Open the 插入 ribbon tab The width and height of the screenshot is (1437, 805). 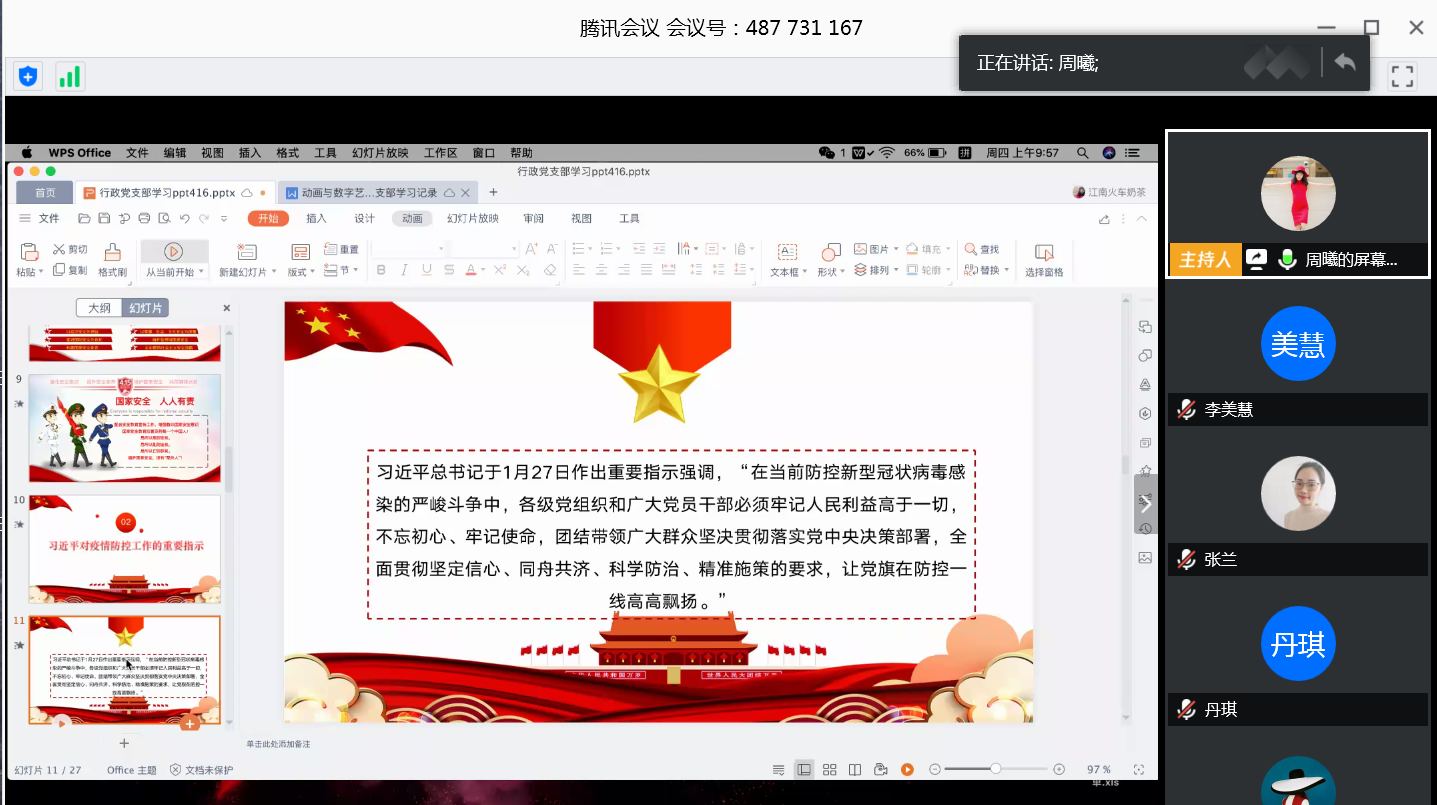(316, 218)
